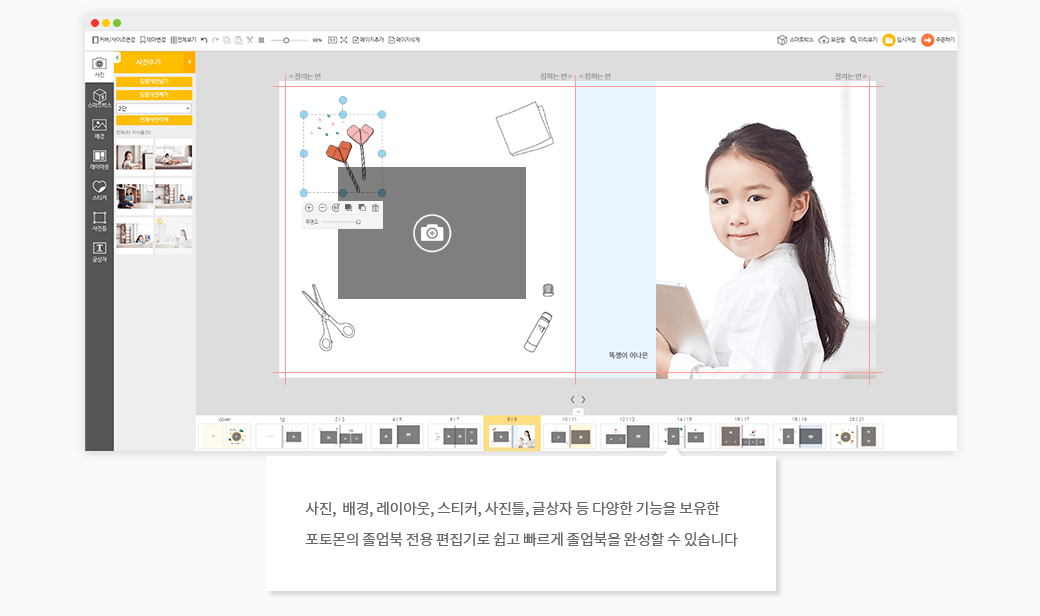Viewport: 1040px width, 616px height.
Task: Open the 레이아웃 (layout) sidebar panel
Action: 99,159
